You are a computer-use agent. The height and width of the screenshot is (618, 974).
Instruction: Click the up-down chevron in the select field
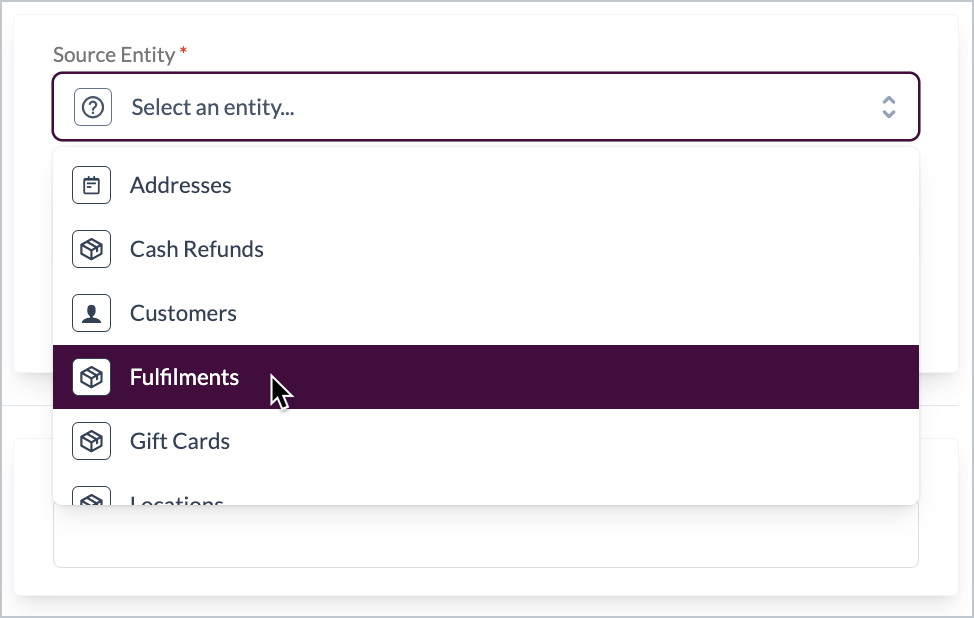click(x=888, y=106)
